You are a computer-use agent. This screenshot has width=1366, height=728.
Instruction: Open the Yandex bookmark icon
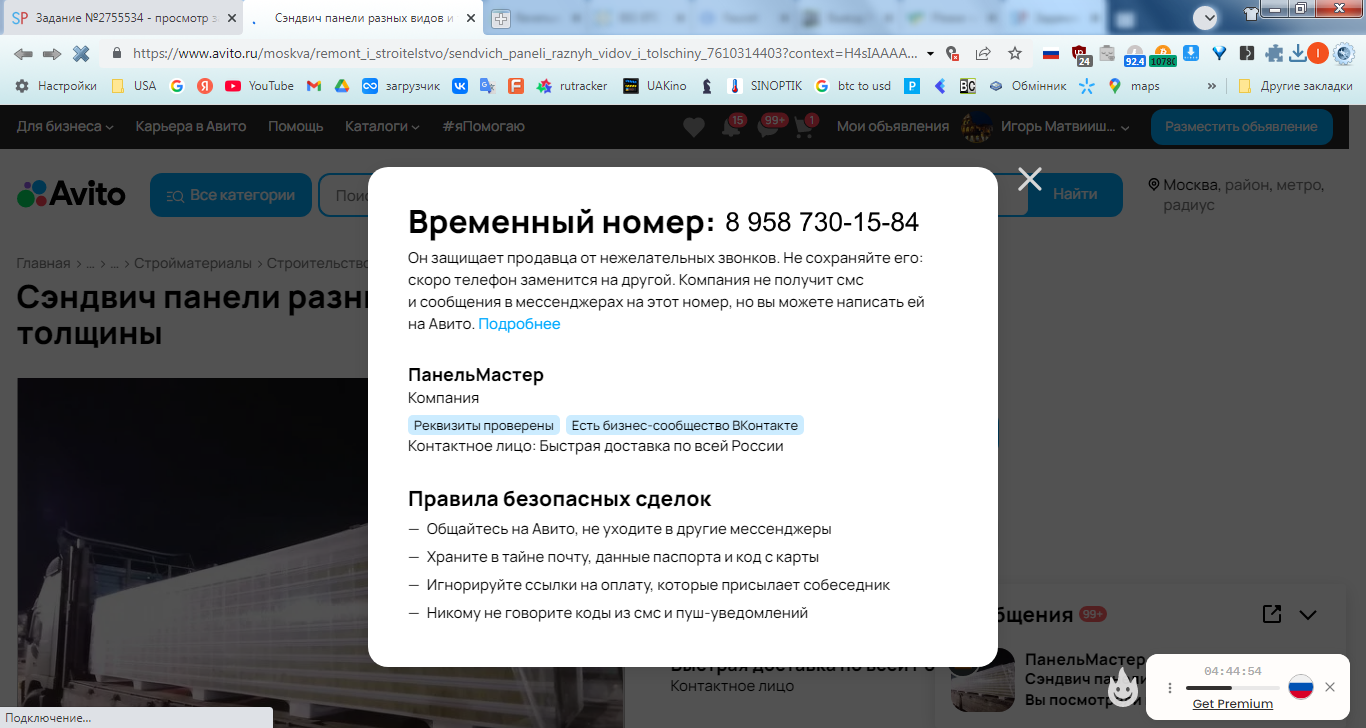205,86
